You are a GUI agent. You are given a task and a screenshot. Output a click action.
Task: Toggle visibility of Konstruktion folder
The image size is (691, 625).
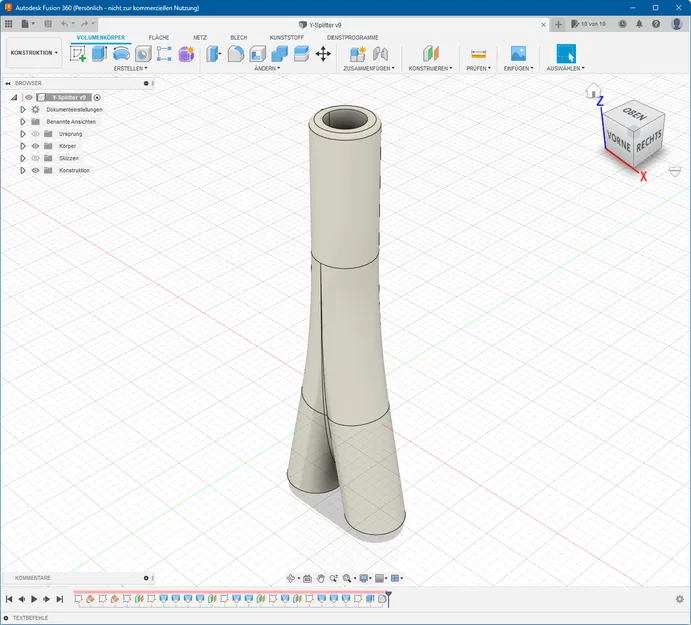(x=35, y=170)
